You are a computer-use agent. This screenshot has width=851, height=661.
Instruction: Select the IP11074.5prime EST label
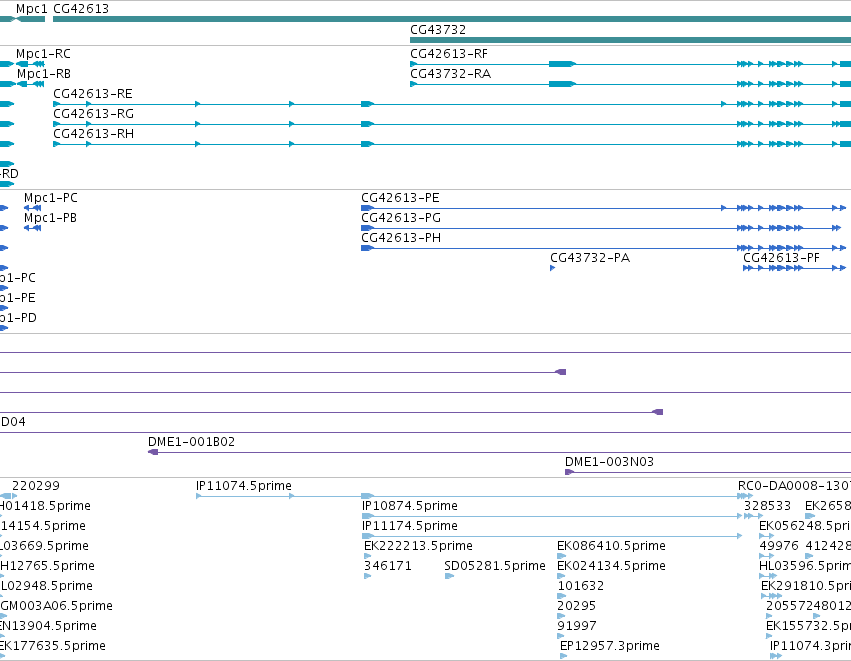click(244, 486)
